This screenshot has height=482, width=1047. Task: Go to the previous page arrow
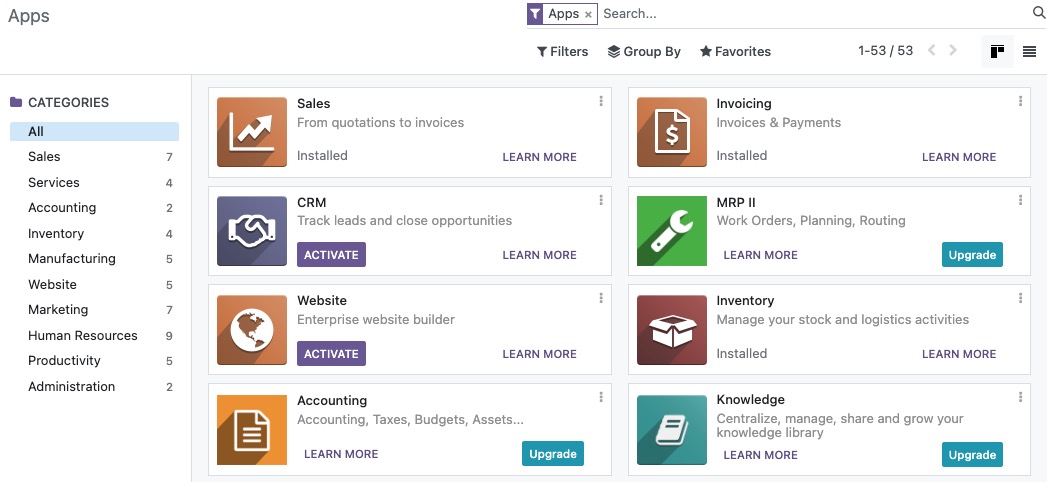[932, 50]
